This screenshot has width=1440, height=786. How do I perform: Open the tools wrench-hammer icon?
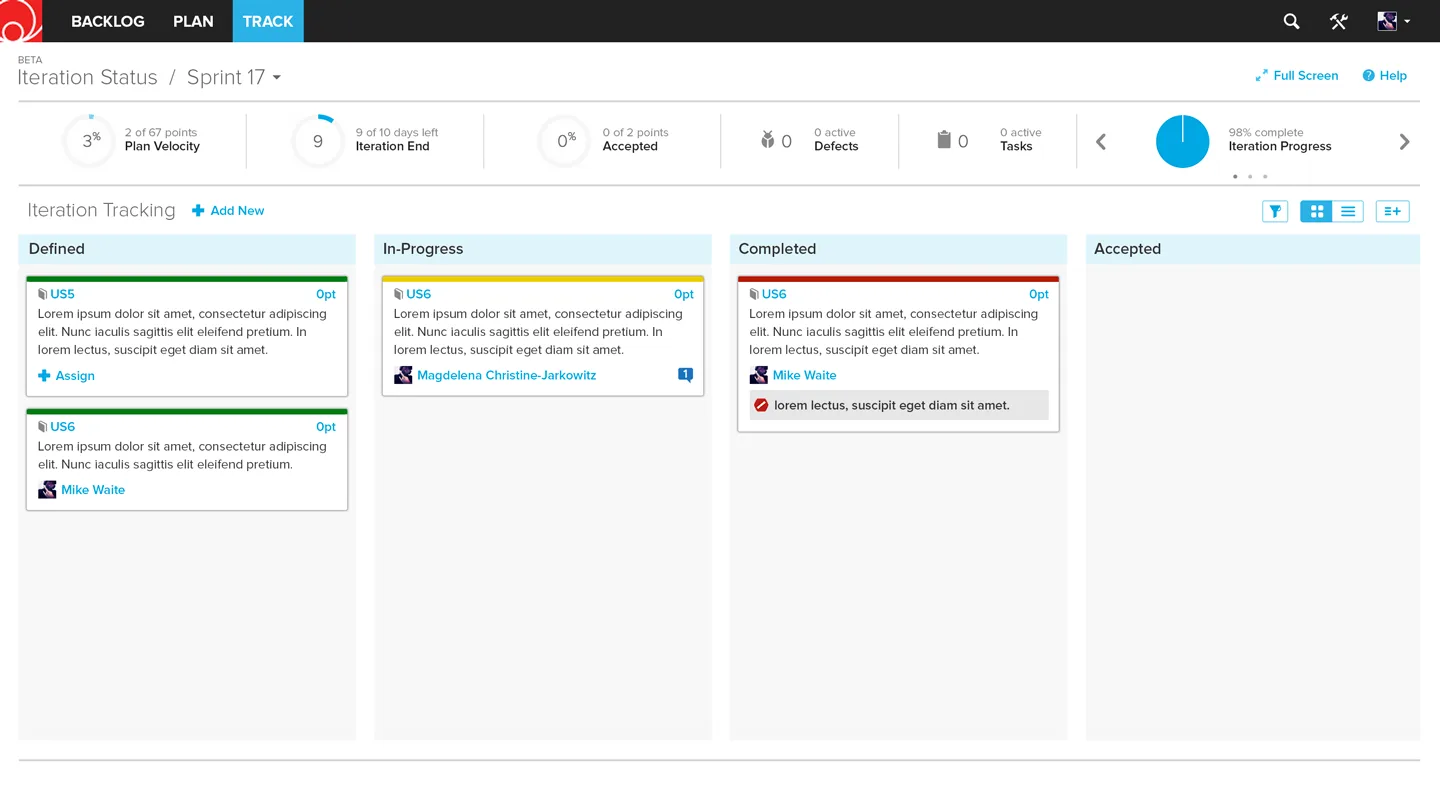point(1339,21)
